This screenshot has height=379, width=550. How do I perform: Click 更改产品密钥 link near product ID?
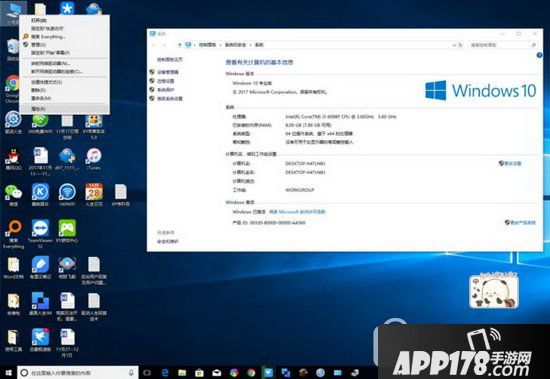tap(523, 222)
